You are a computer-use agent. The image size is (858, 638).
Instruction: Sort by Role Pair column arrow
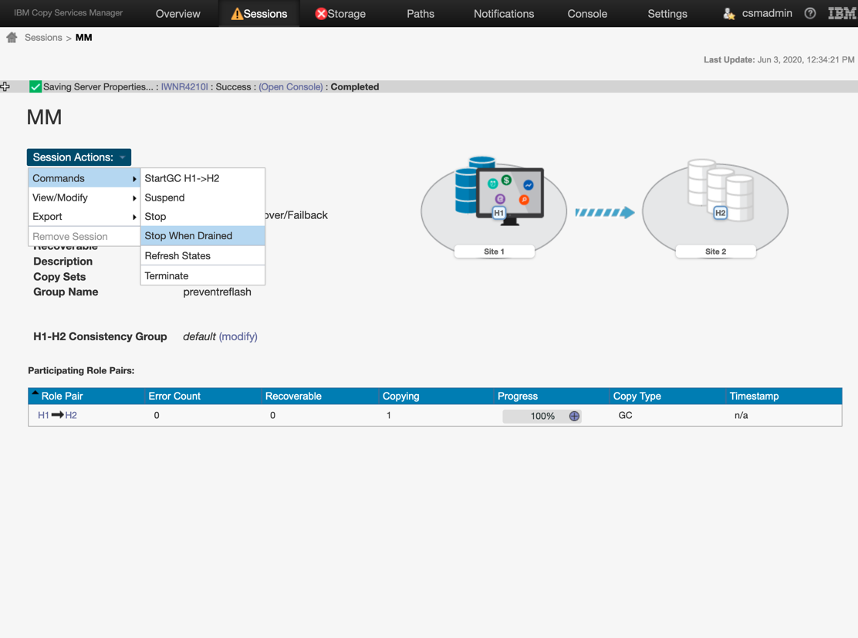(x=35, y=393)
